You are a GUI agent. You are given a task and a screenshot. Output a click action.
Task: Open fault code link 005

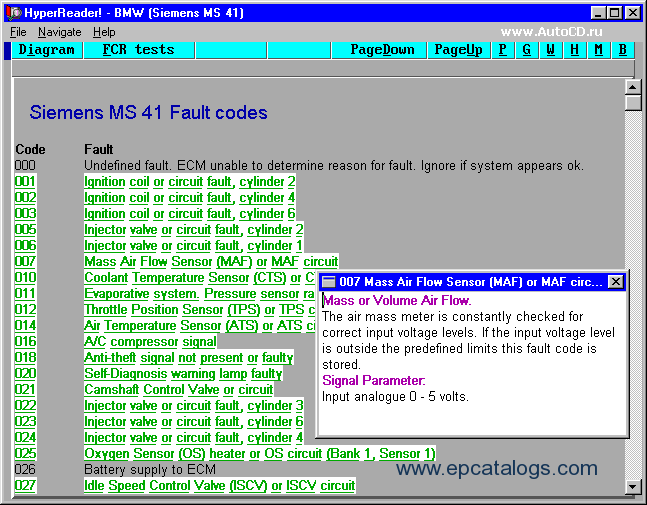click(x=25, y=230)
